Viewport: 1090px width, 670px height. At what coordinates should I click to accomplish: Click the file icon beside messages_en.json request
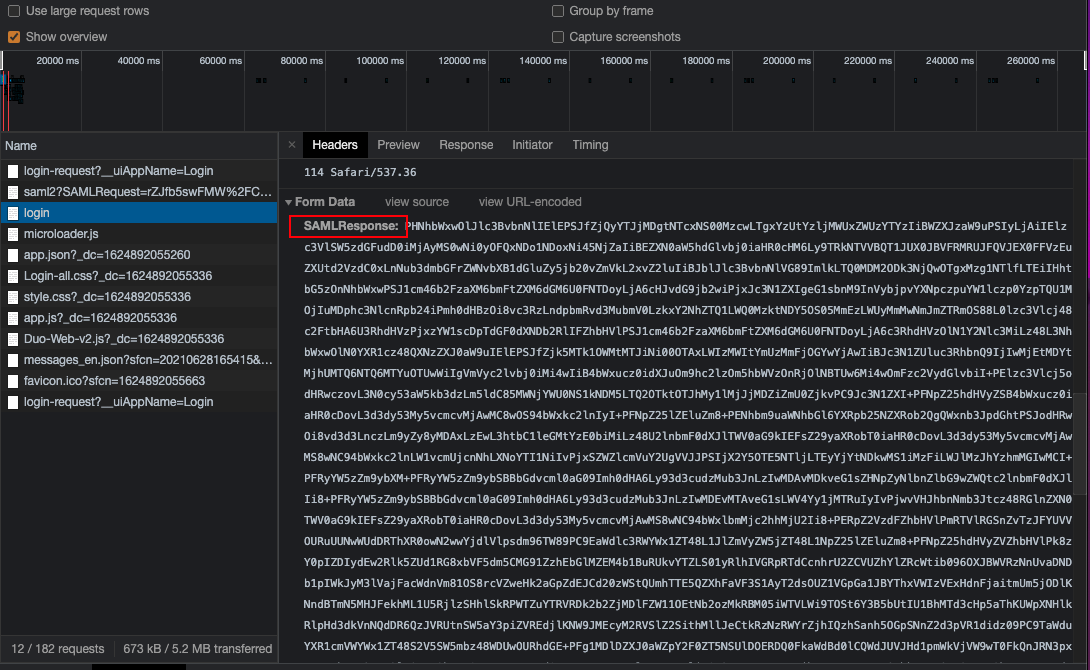point(13,360)
